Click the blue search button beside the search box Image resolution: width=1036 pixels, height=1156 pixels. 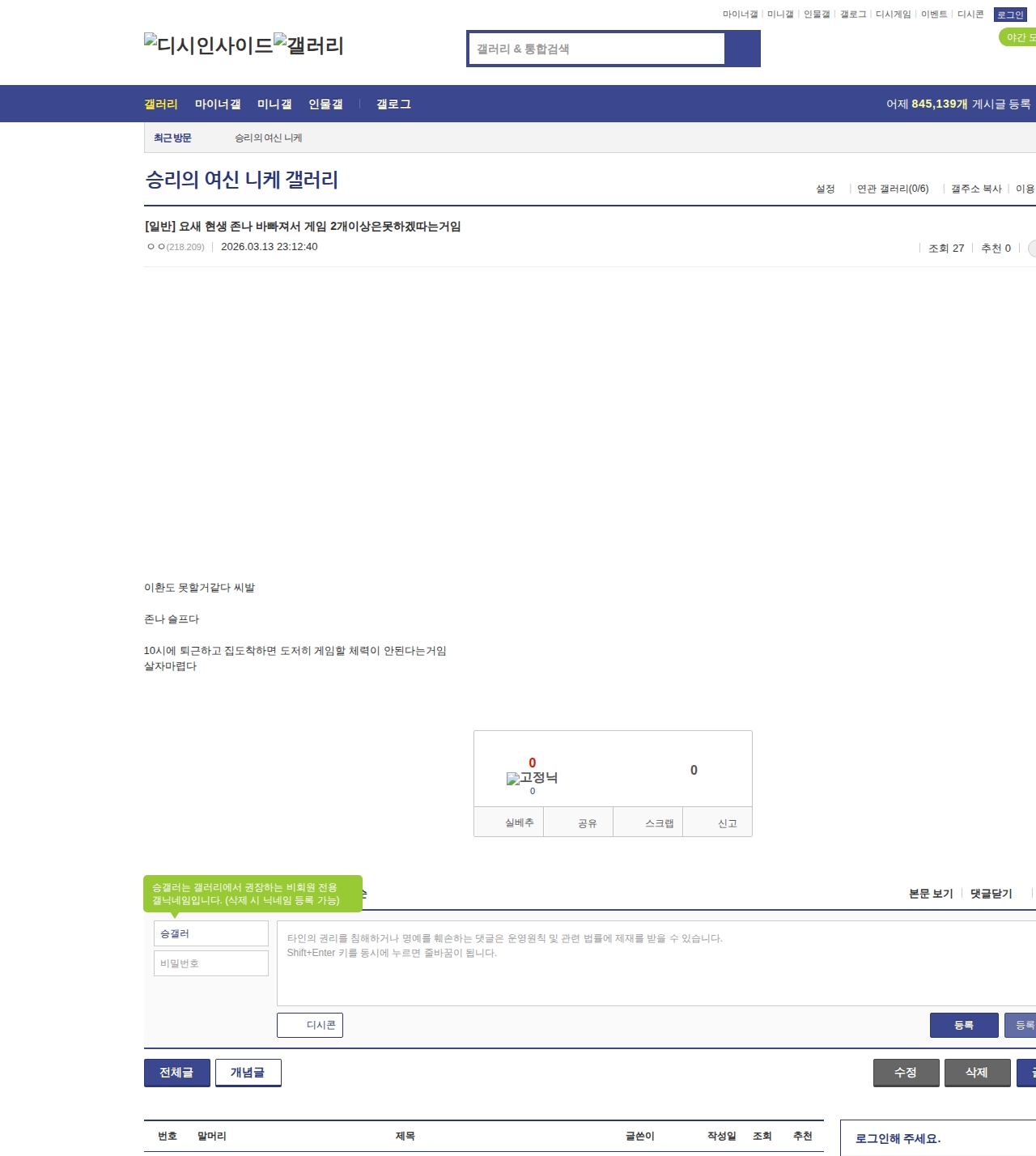742,49
